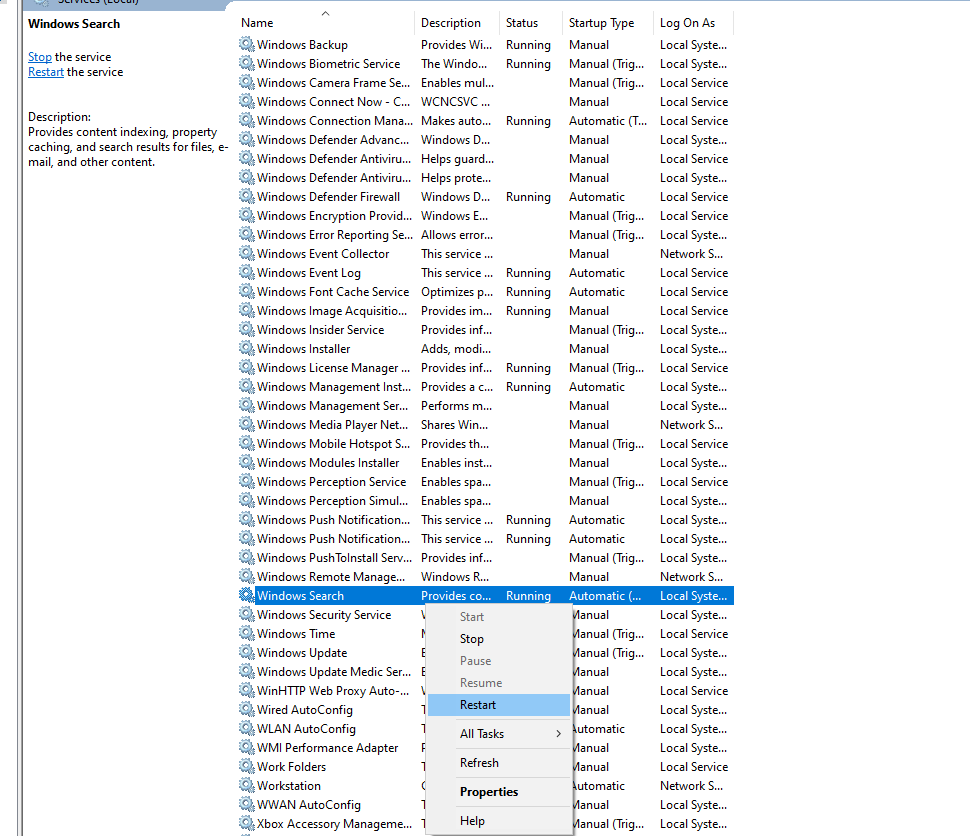Screen dimensions: 970x836
Task: Sort by the Startup Type column header
Action: [x=607, y=23]
